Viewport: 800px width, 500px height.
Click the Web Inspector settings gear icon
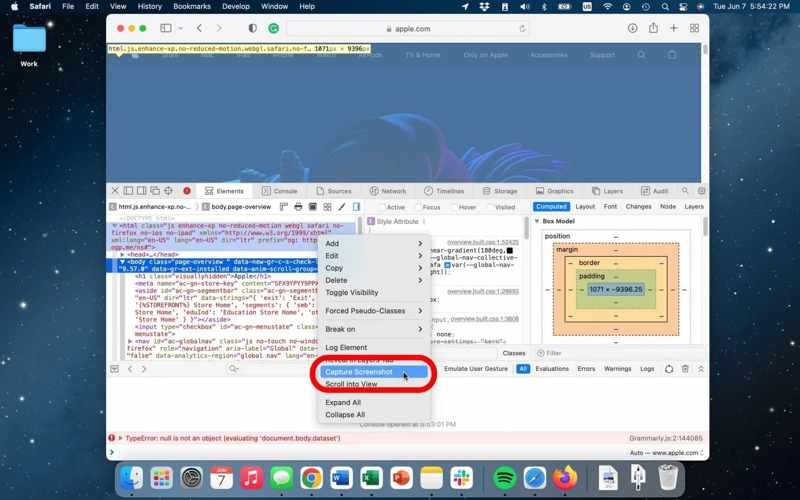(701, 191)
